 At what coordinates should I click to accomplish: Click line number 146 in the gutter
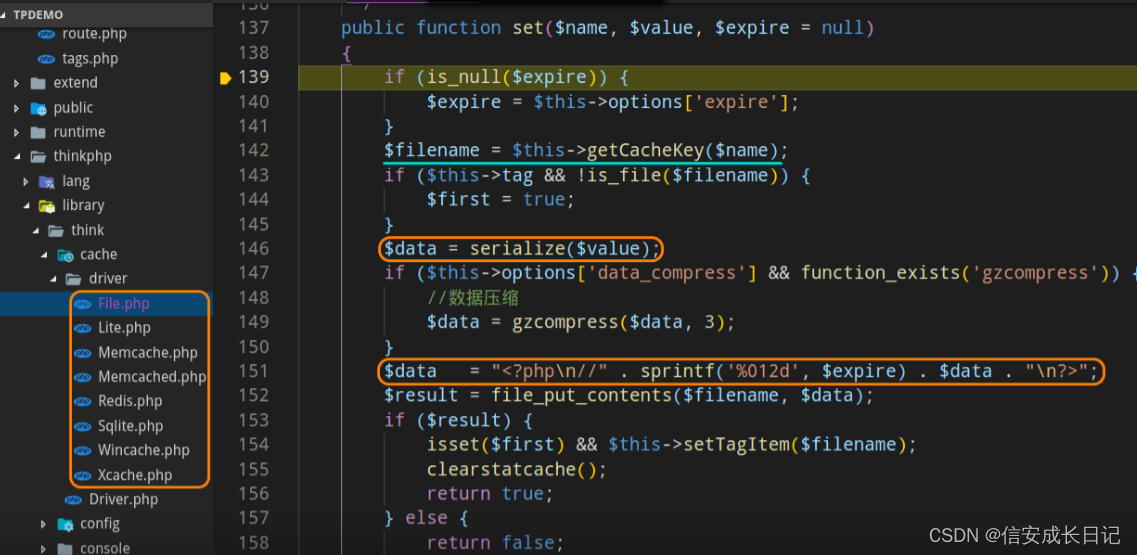pos(253,248)
